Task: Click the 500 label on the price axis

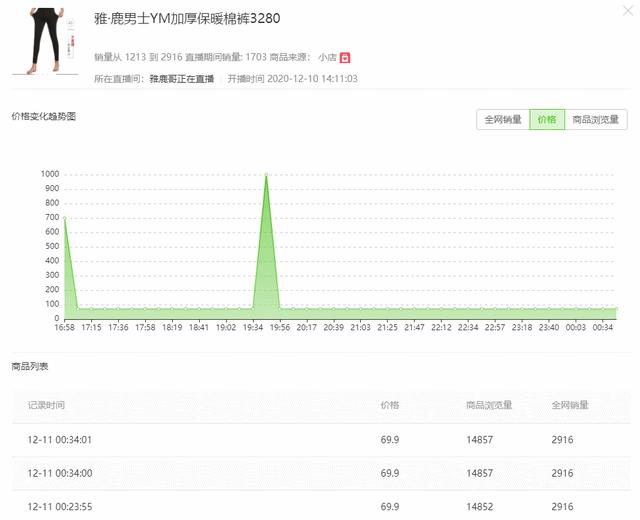Action: 52,247
